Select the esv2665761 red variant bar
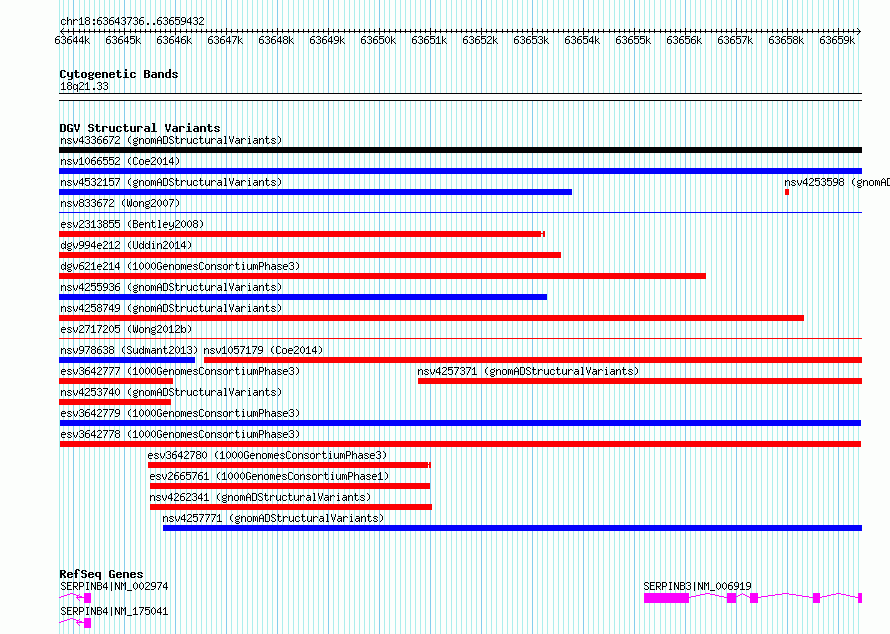890x634 pixels. [290, 486]
